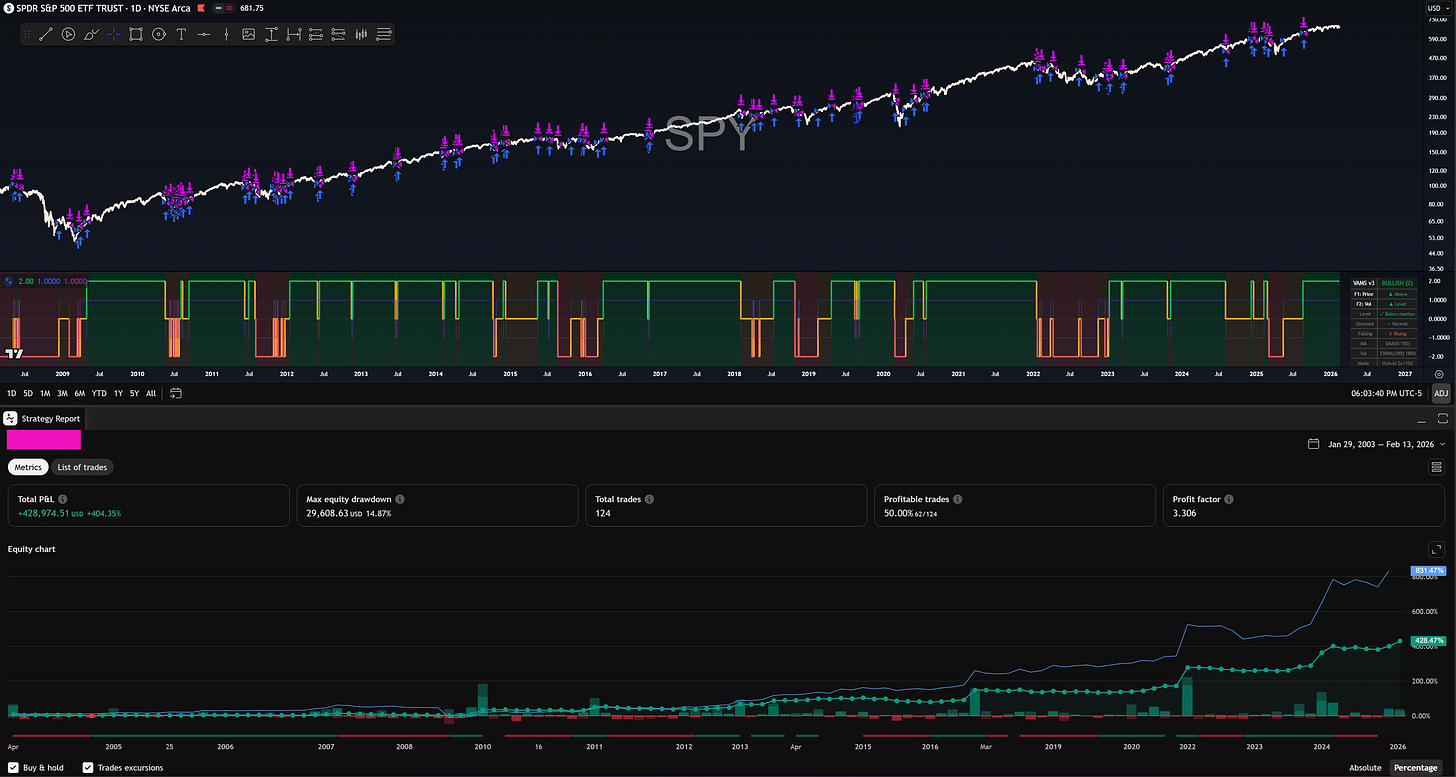Viewport: 1456px width, 777px height.
Task: Set chart range to 1Y
Action: tap(118, 393)
